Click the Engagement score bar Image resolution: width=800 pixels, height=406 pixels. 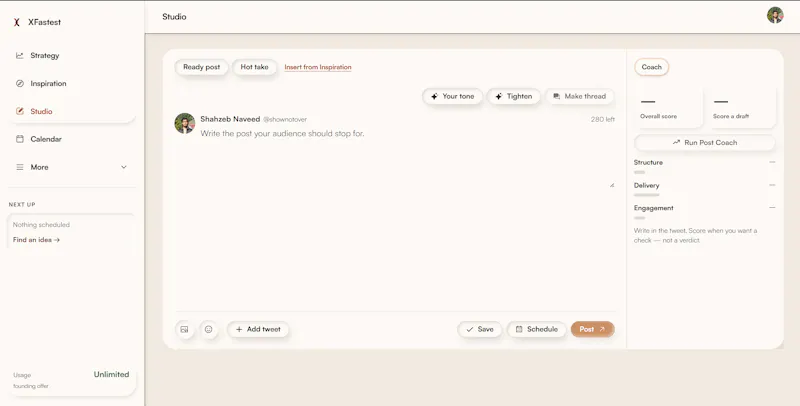(639, 218)
